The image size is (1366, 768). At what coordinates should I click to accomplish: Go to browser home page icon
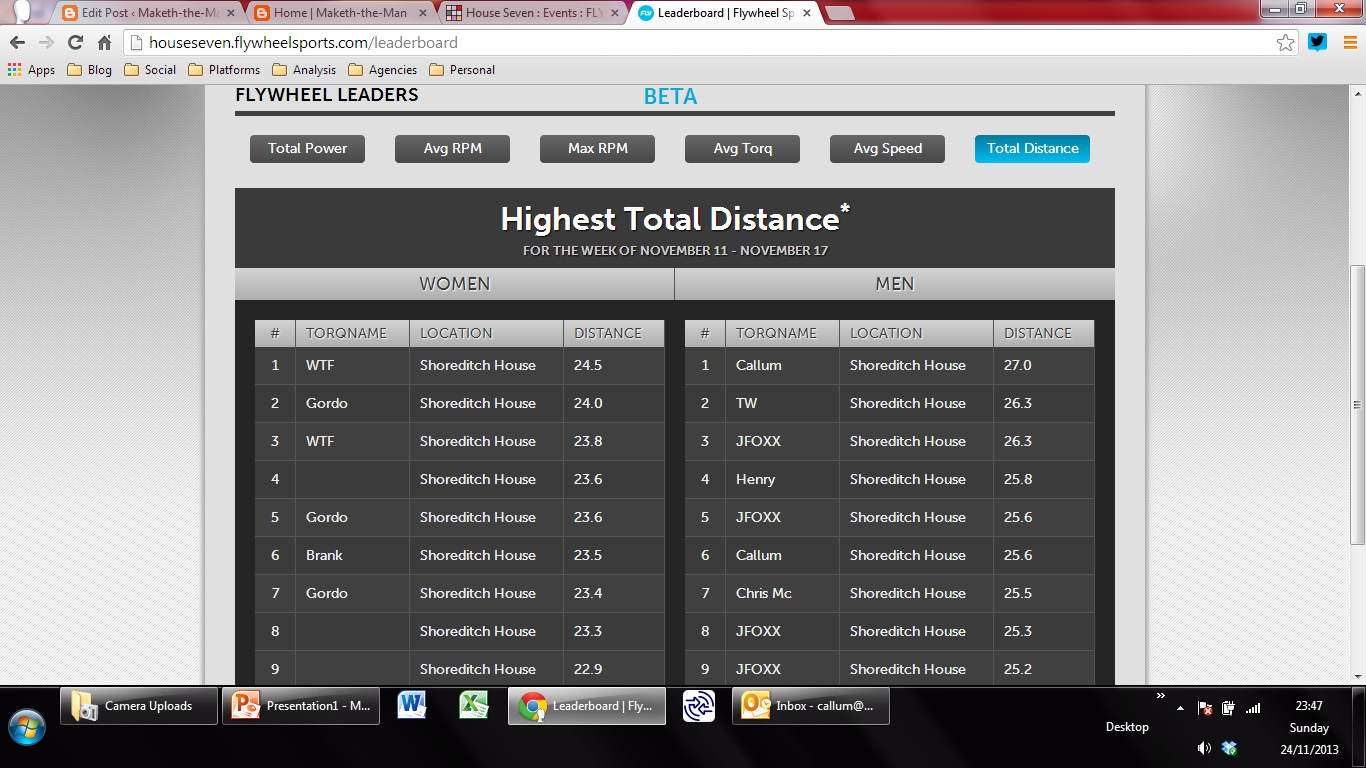[x=104, y=43]
